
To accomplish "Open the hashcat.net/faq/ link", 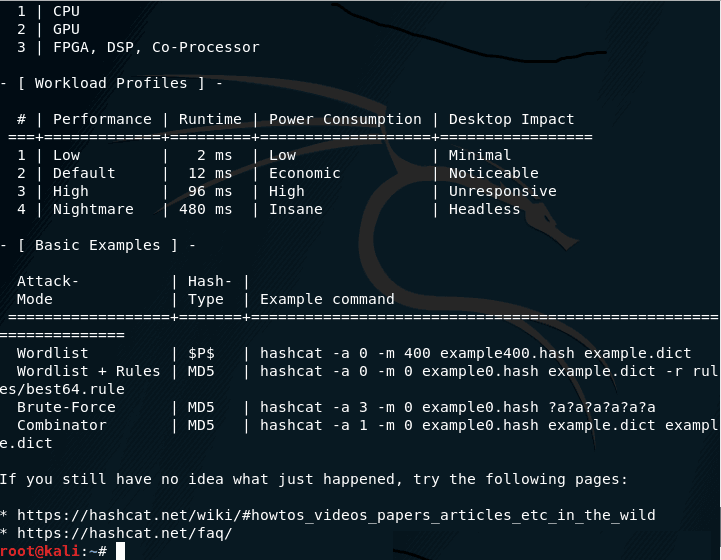I will coord(125,533).
